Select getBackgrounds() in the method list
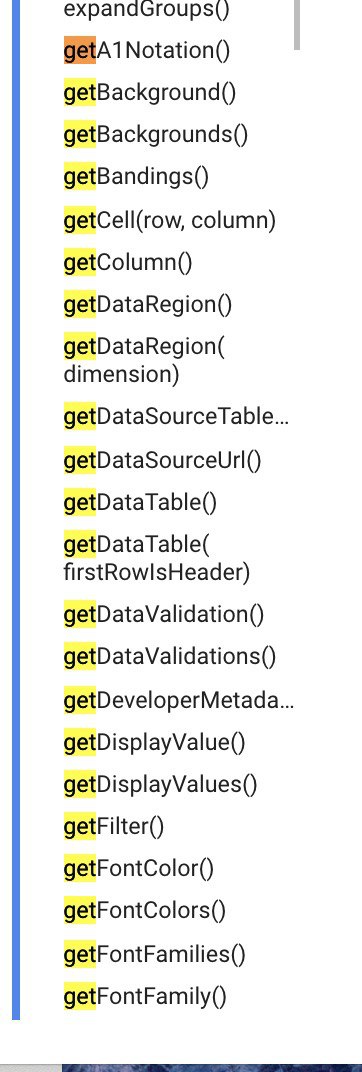 click(156, 135)
